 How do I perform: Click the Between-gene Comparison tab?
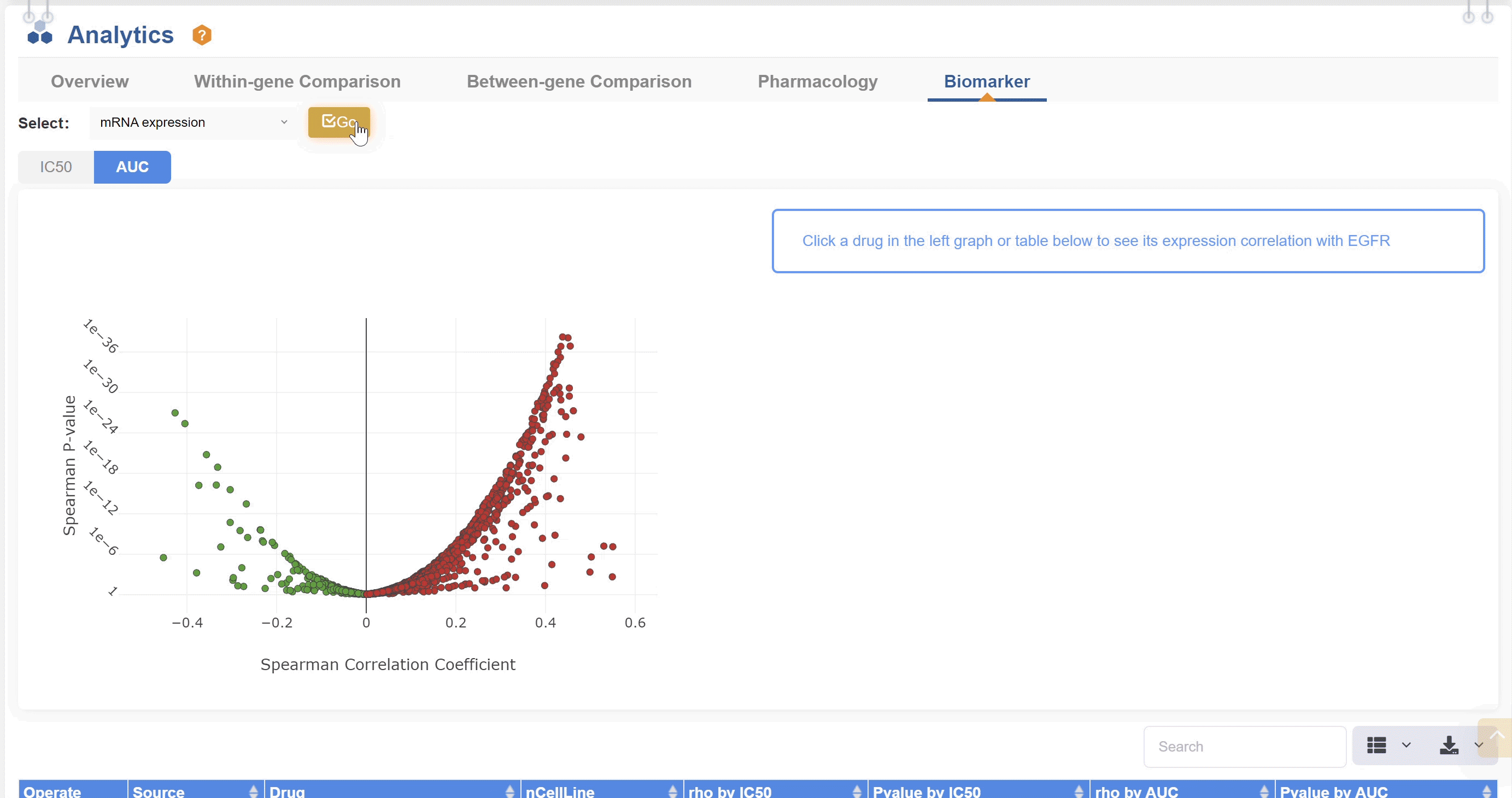point(579,81)
